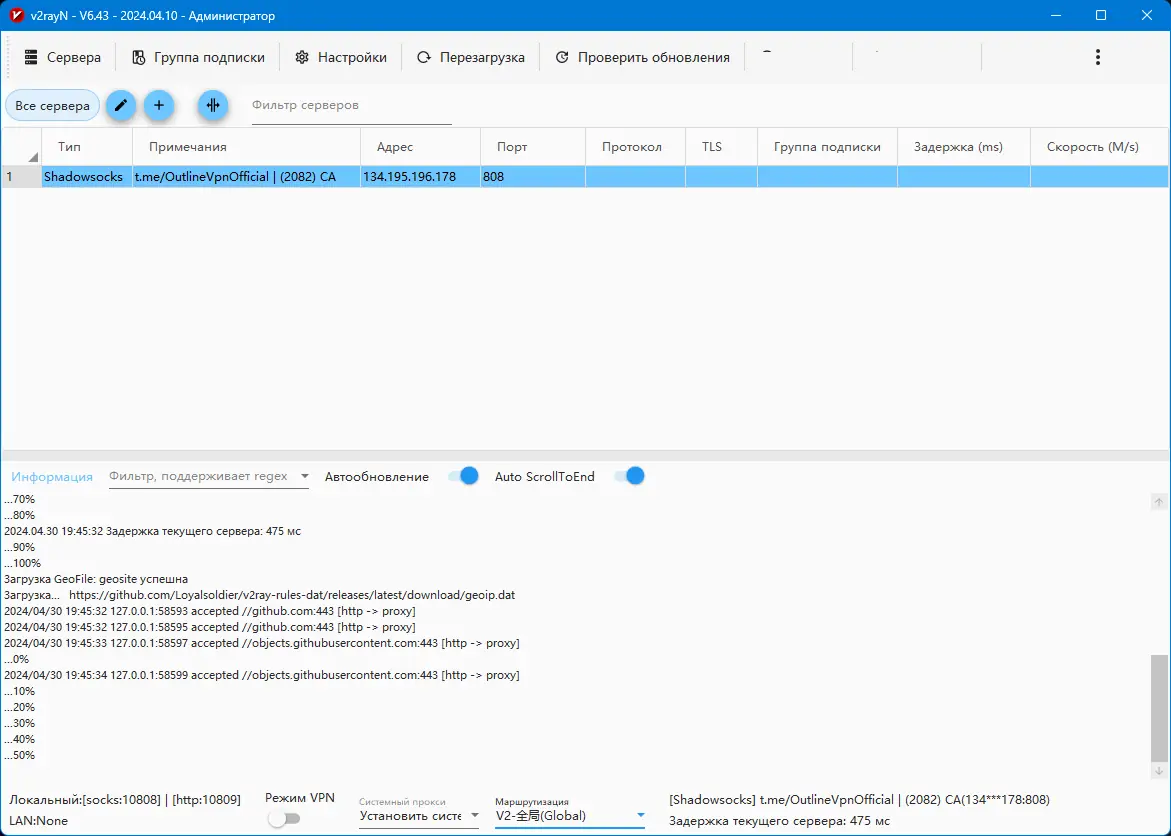
Task: Click the log scrollbar up arrow
Action: click(x=1159, y=502)
